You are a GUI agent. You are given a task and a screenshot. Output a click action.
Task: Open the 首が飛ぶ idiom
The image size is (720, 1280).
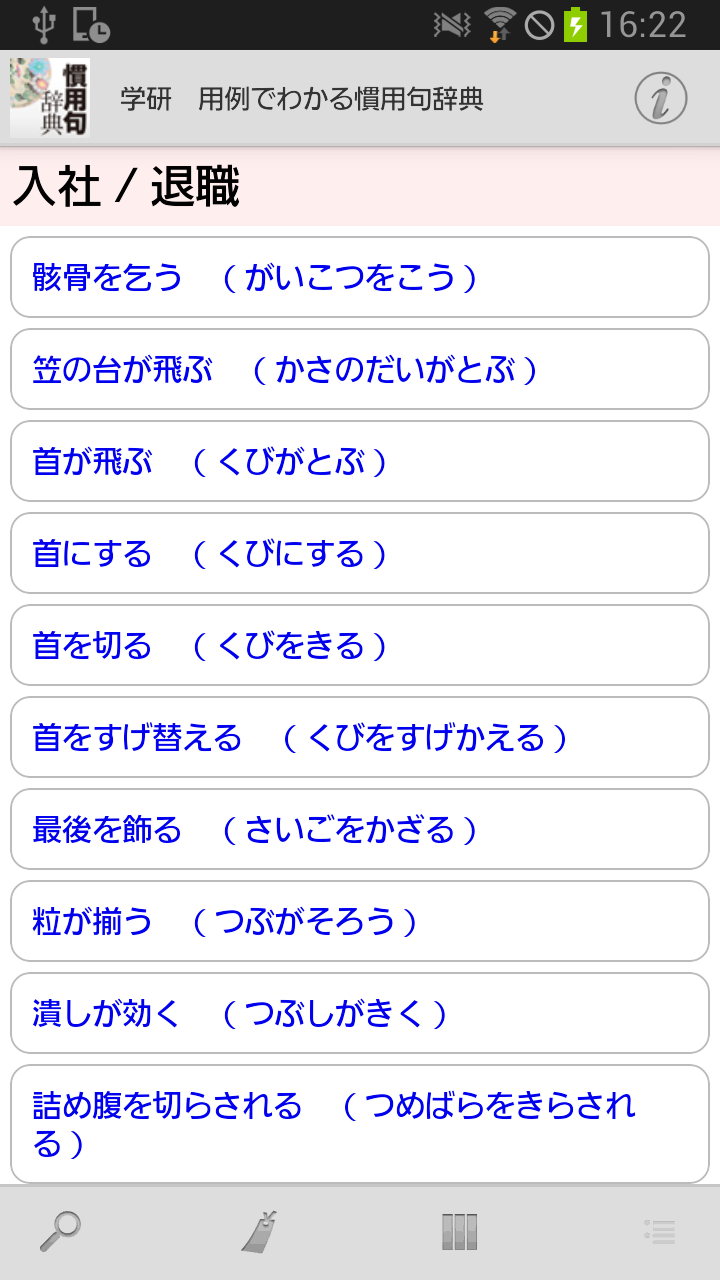point(360,461)
